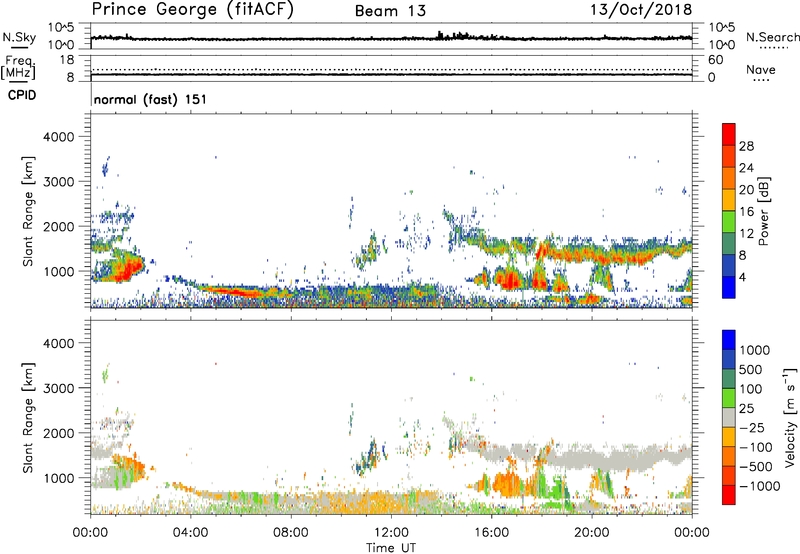
Task: Click the "3000" tick of the power panel
Action: (58, 182)
